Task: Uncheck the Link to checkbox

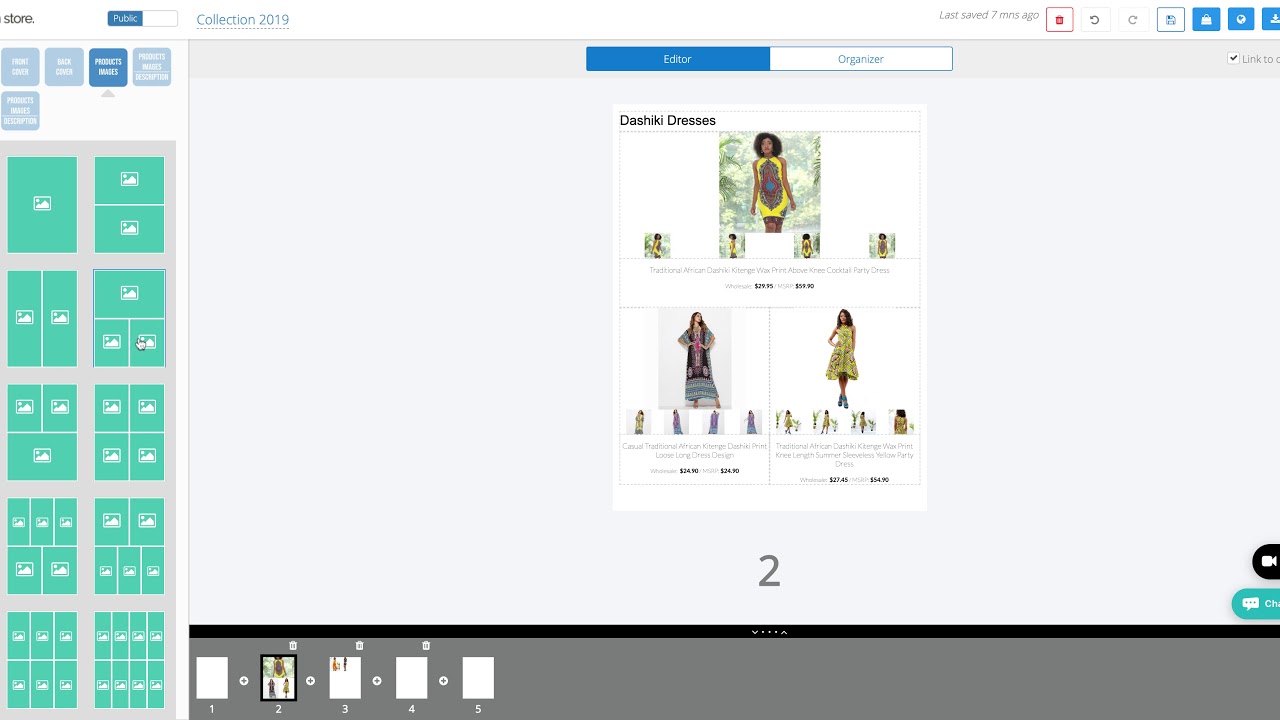Action: [1233, 58]
